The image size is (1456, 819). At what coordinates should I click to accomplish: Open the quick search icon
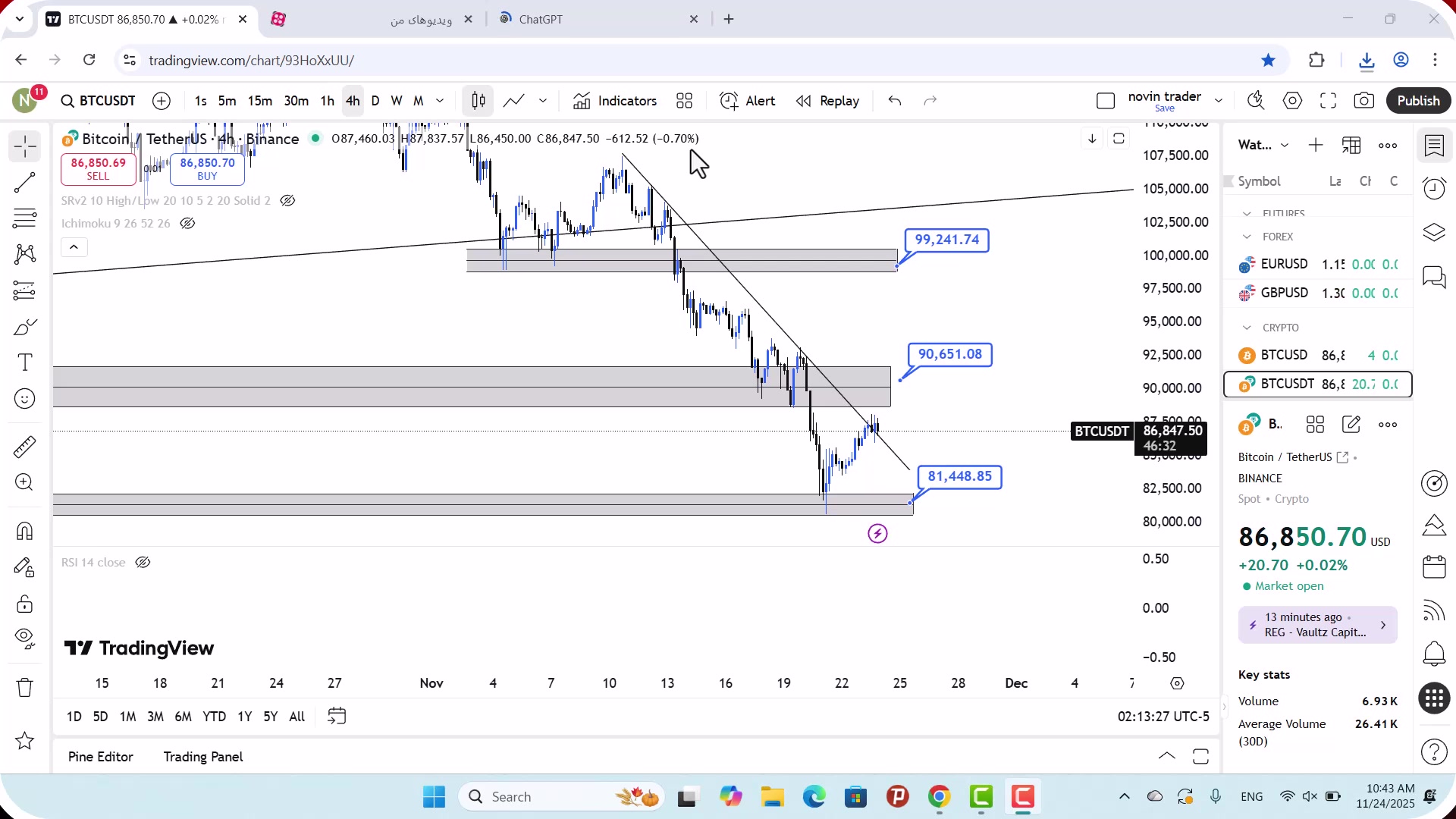coord(1256,101)
